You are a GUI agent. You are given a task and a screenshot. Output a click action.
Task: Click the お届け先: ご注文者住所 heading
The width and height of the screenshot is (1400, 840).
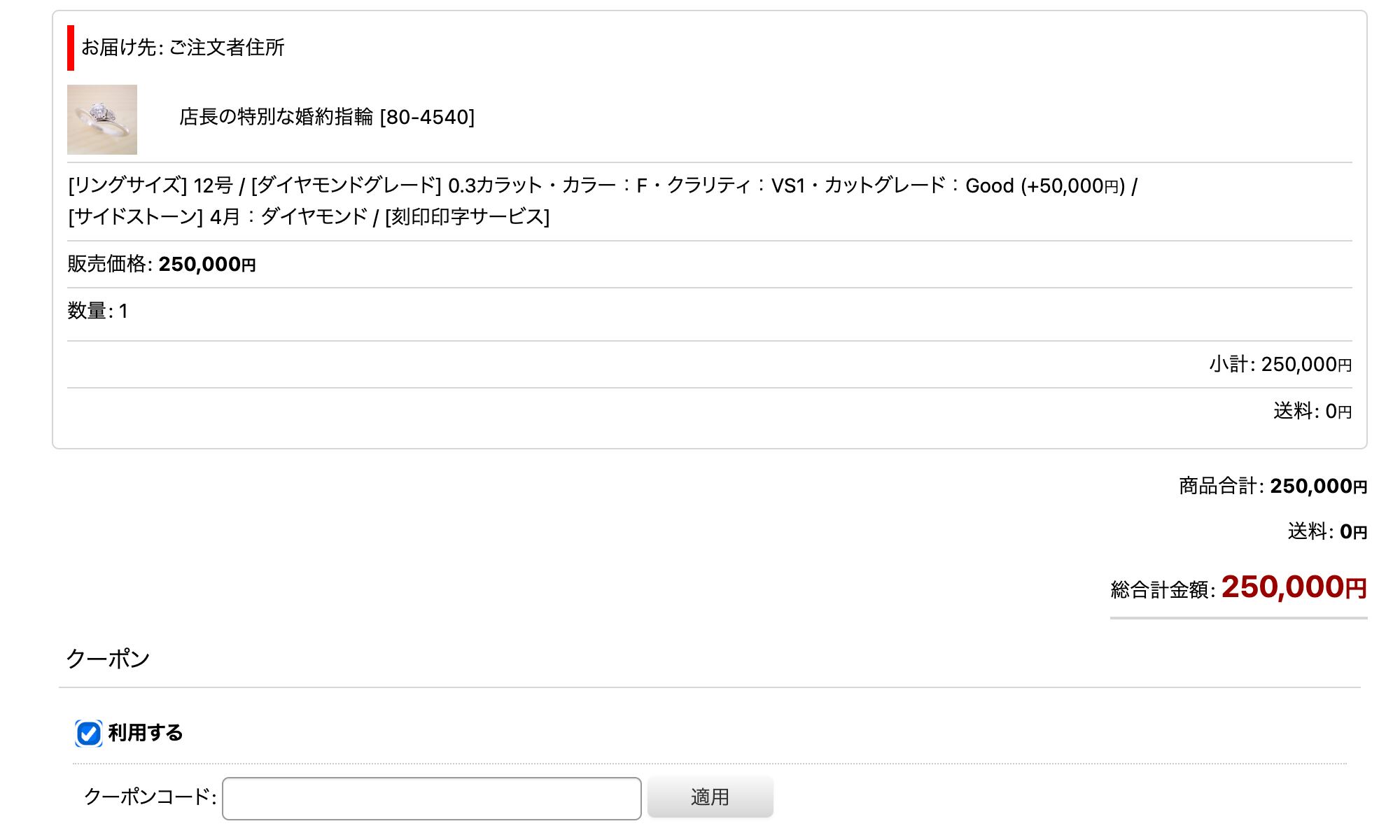pos(183,48)
